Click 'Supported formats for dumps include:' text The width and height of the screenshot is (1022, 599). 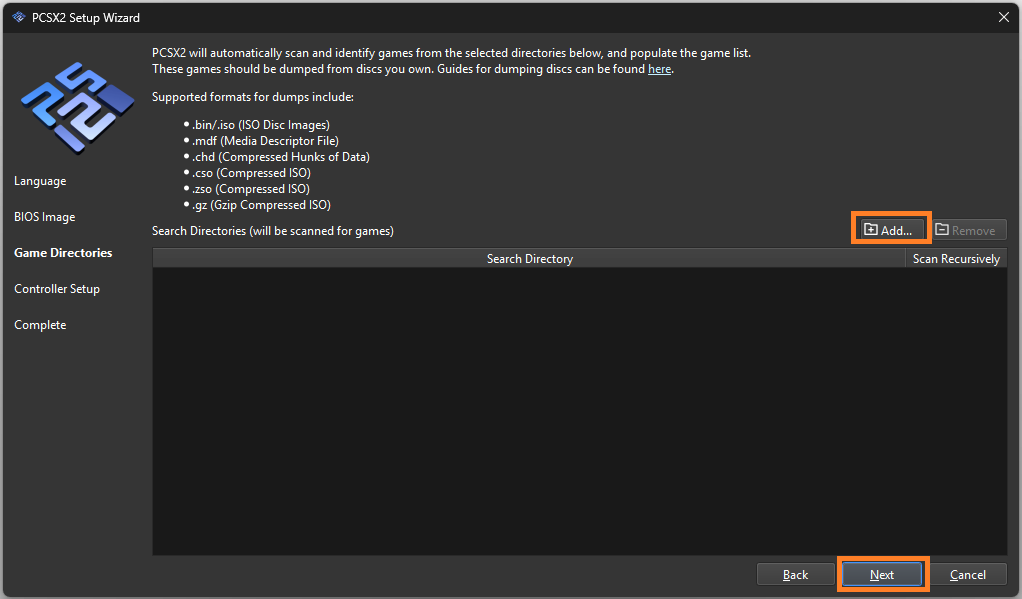pos(253,97)
